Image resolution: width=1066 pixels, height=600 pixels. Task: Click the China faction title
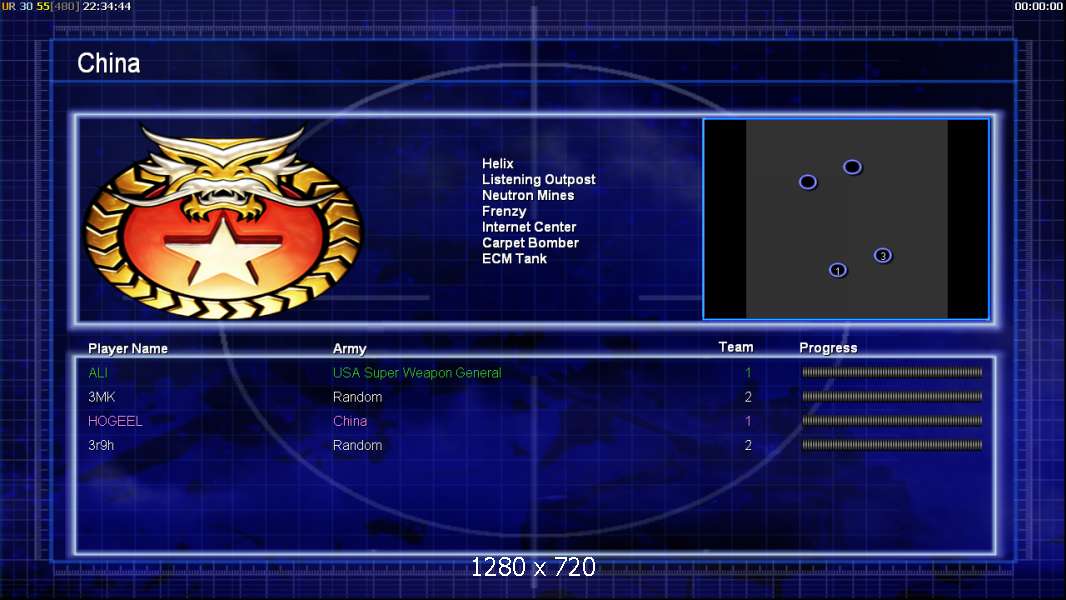[x=109, y=63]
